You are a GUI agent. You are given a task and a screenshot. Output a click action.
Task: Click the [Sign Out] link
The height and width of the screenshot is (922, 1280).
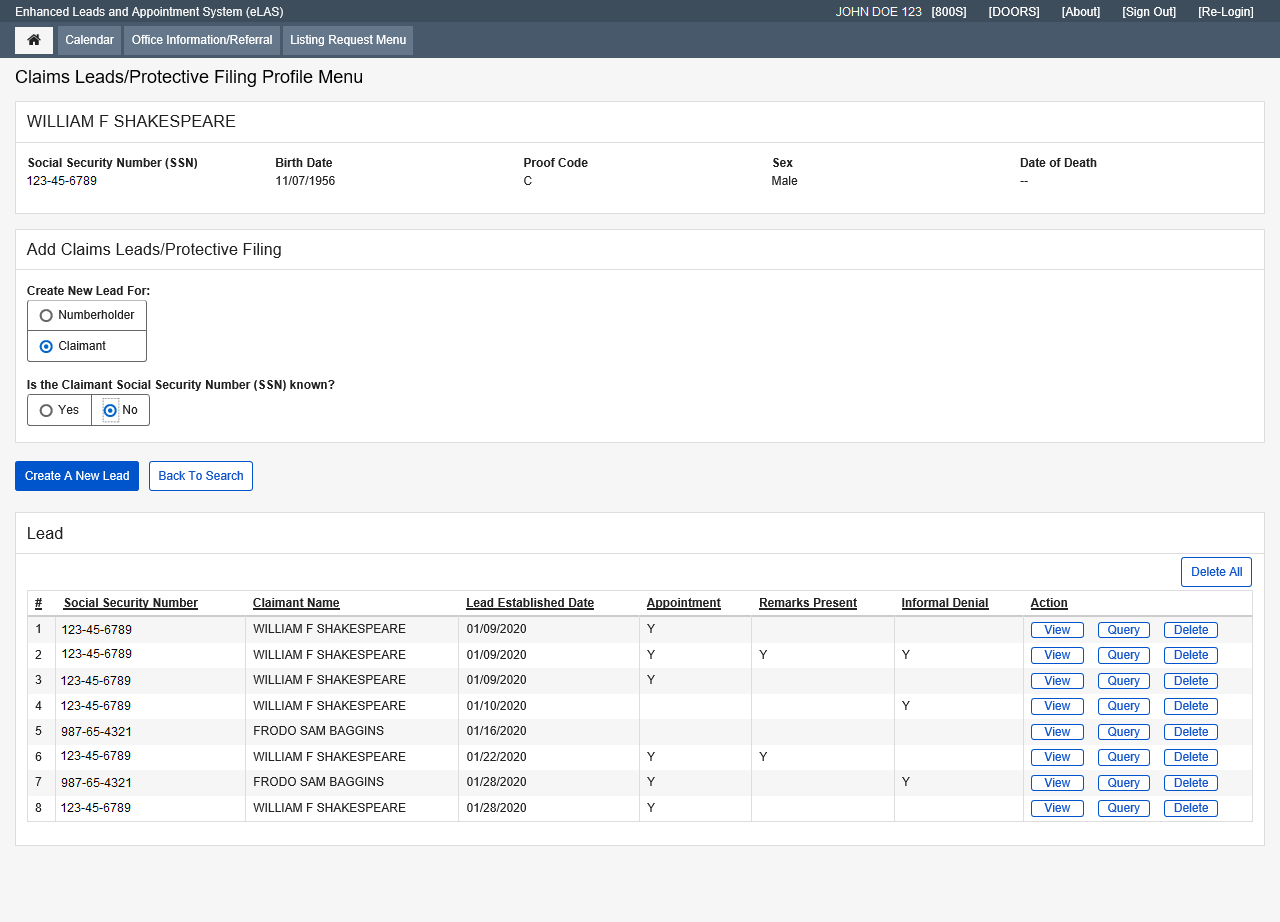click(x=1149, y=12)
